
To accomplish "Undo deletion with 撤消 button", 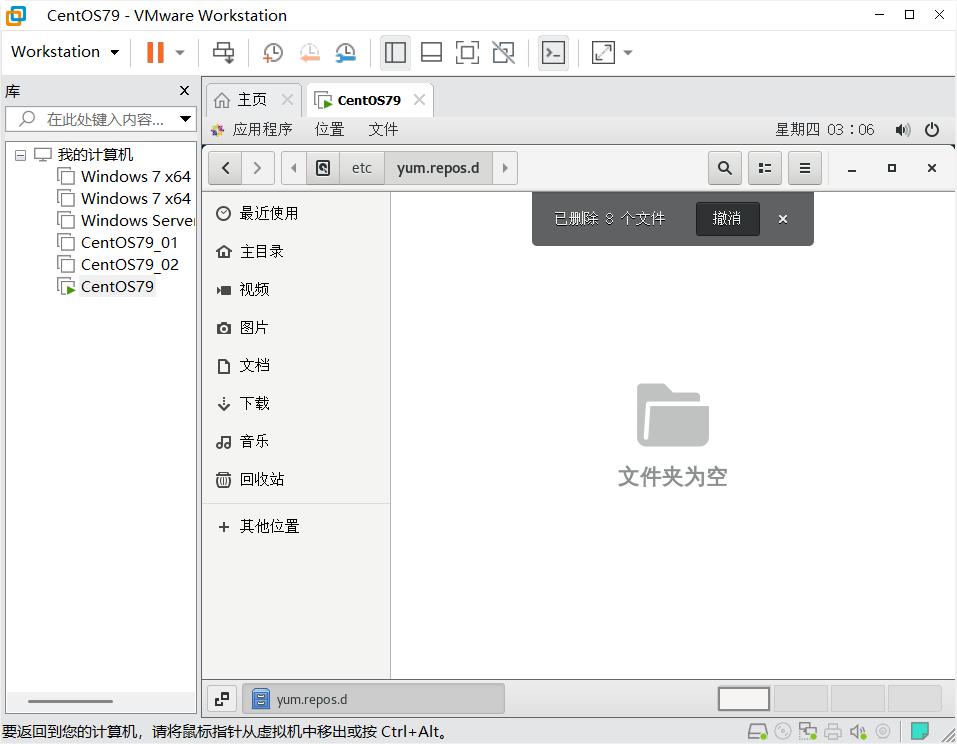I will click(x=728, y=219).
